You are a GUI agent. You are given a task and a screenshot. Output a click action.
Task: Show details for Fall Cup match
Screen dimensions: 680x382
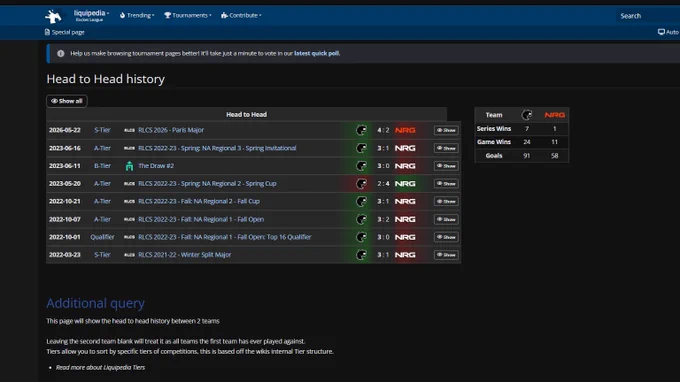446,202
